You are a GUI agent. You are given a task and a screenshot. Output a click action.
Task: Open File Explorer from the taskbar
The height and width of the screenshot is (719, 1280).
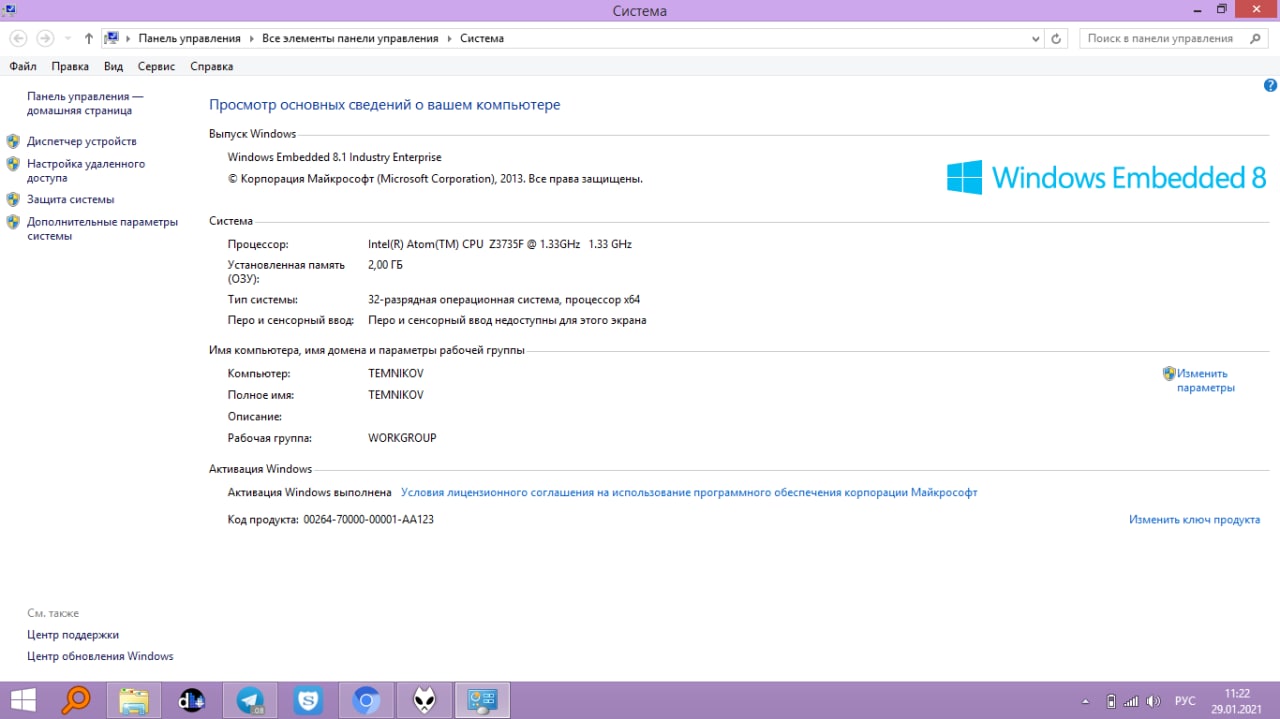134,700
